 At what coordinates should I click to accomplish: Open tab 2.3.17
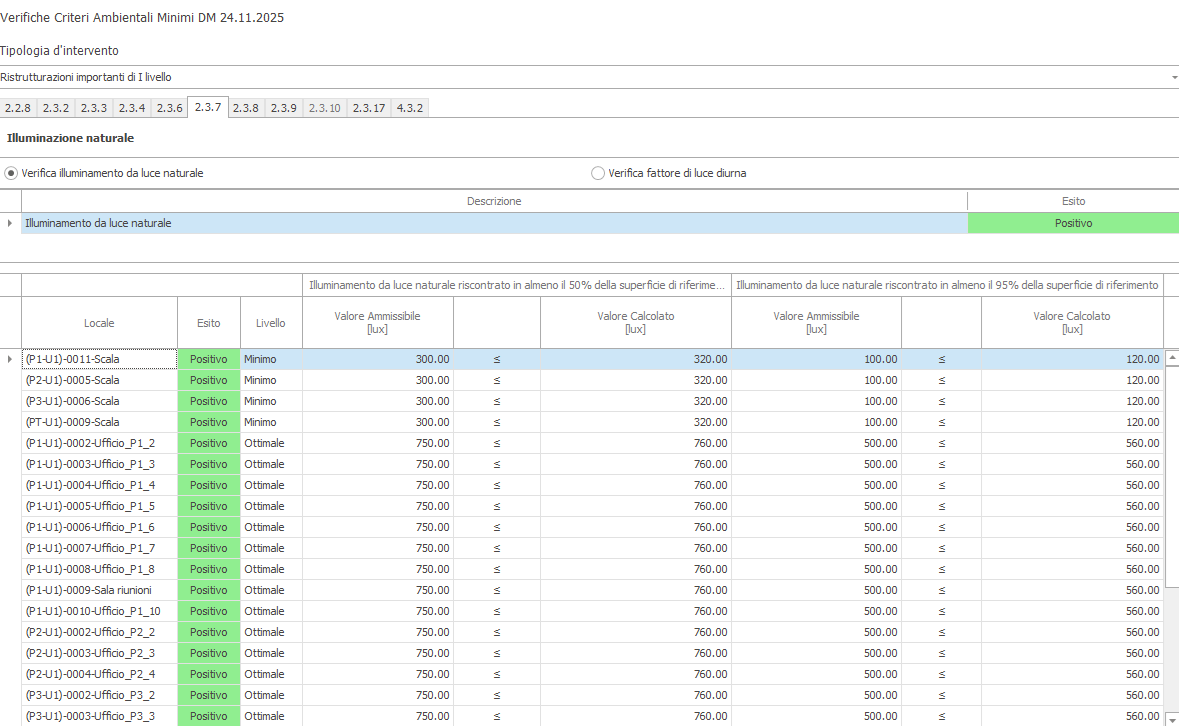pos(369,108)
